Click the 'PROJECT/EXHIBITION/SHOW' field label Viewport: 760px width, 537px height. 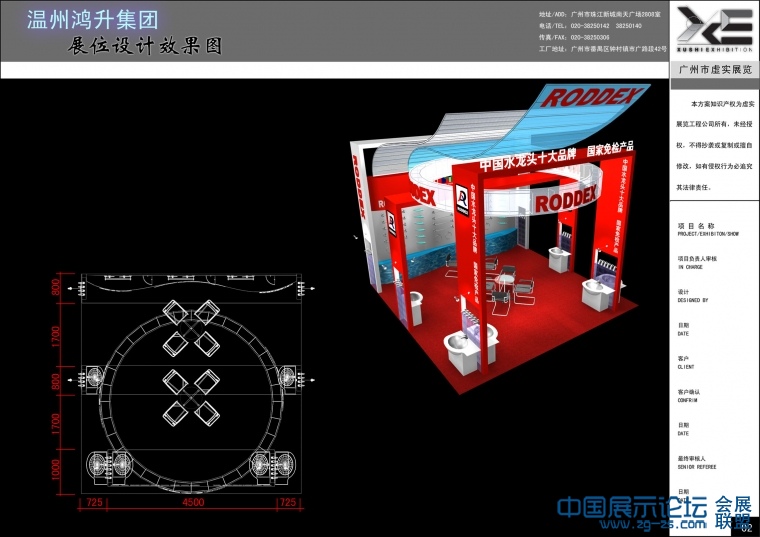(x=708, y=234)
